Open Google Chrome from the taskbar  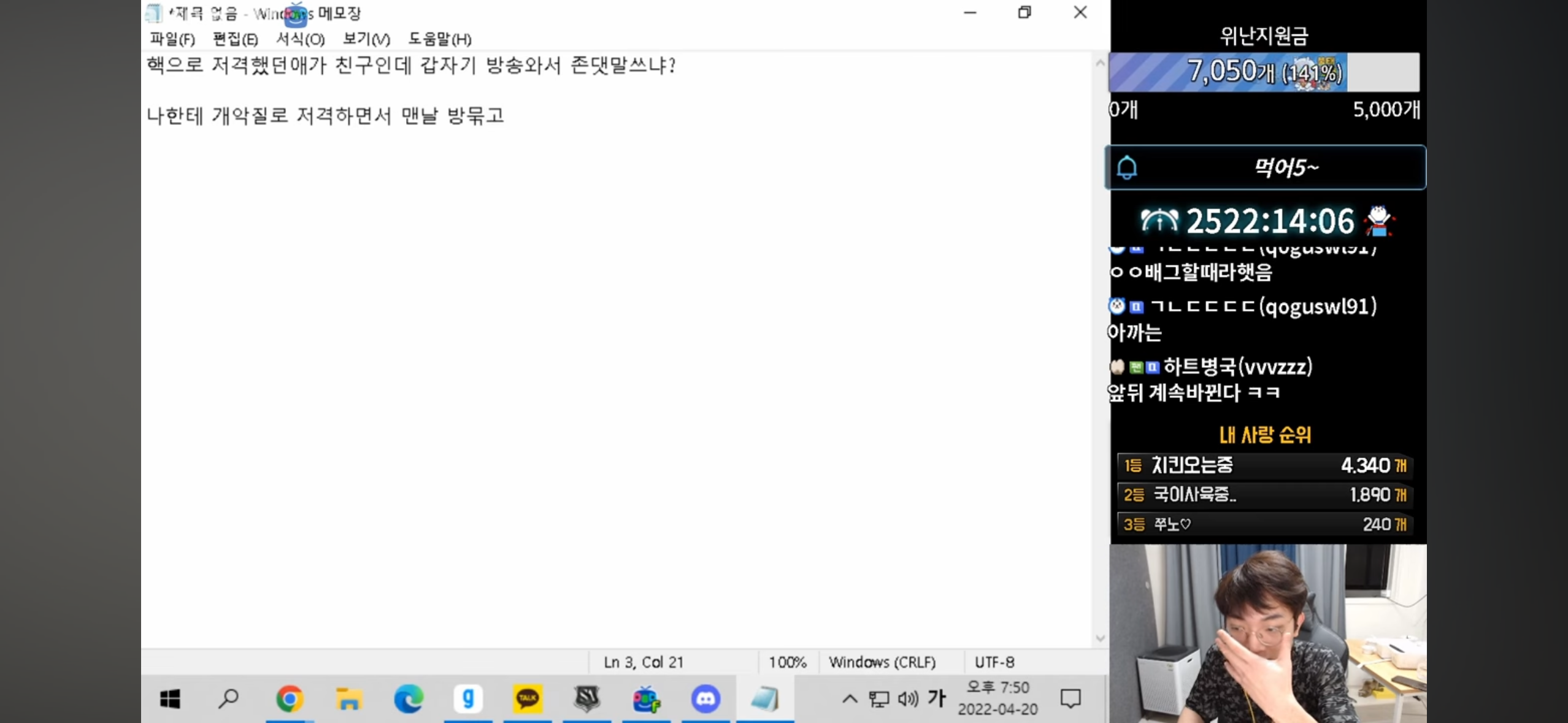tap(290, 698)
